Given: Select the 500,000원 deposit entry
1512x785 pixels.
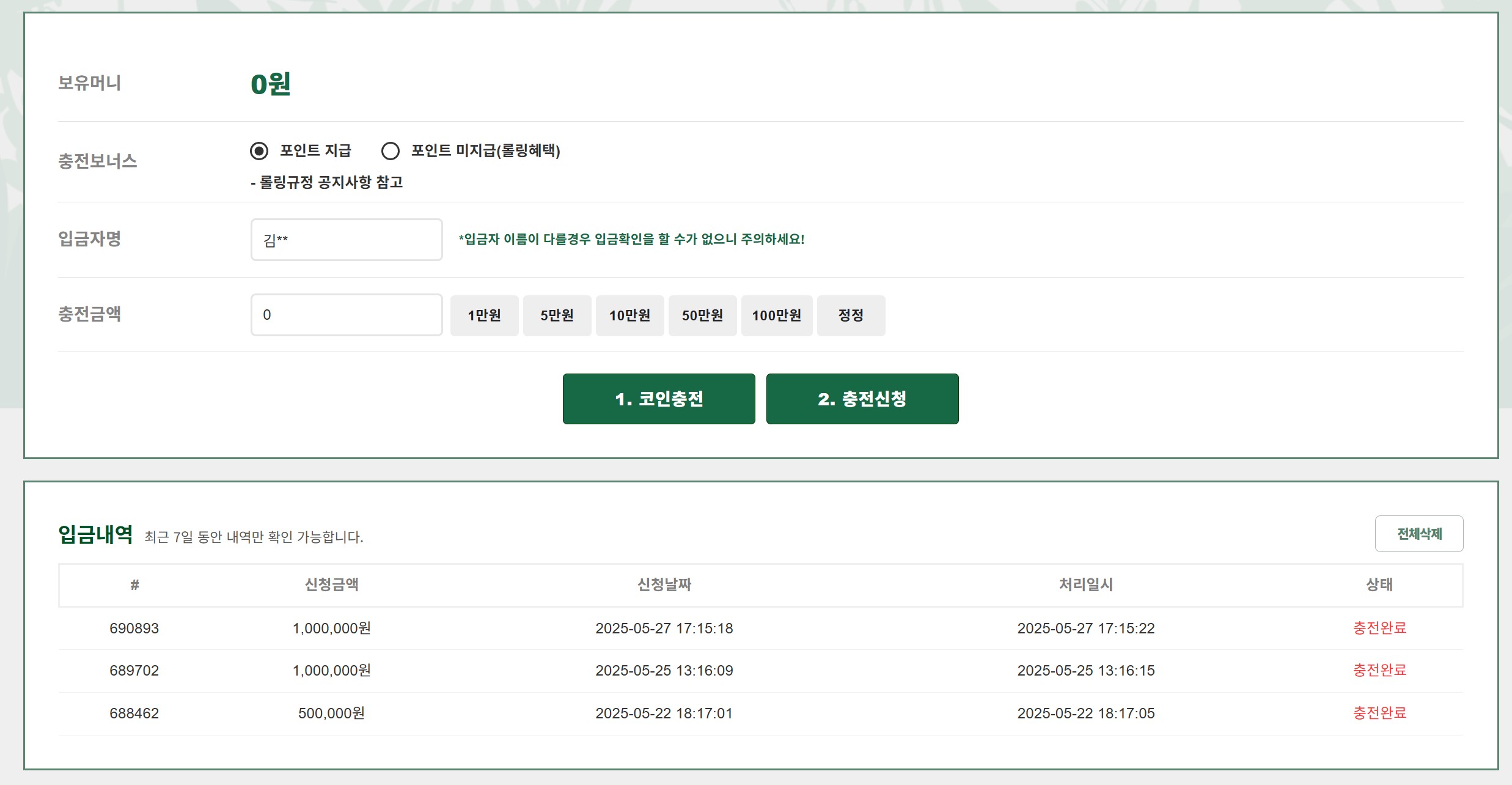Looking at the screenshot, I should [331, 713].
